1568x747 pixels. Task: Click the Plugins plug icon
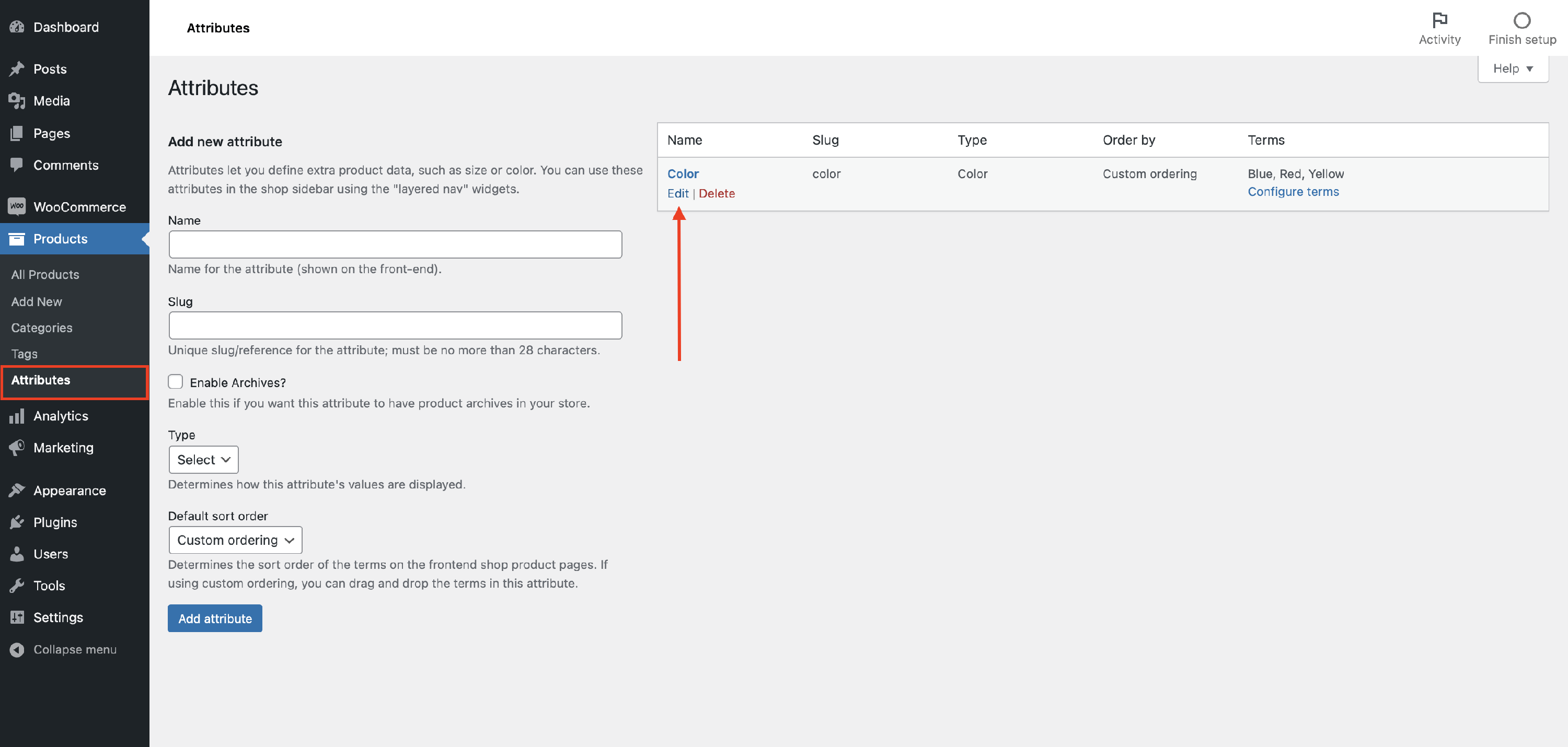17,522
